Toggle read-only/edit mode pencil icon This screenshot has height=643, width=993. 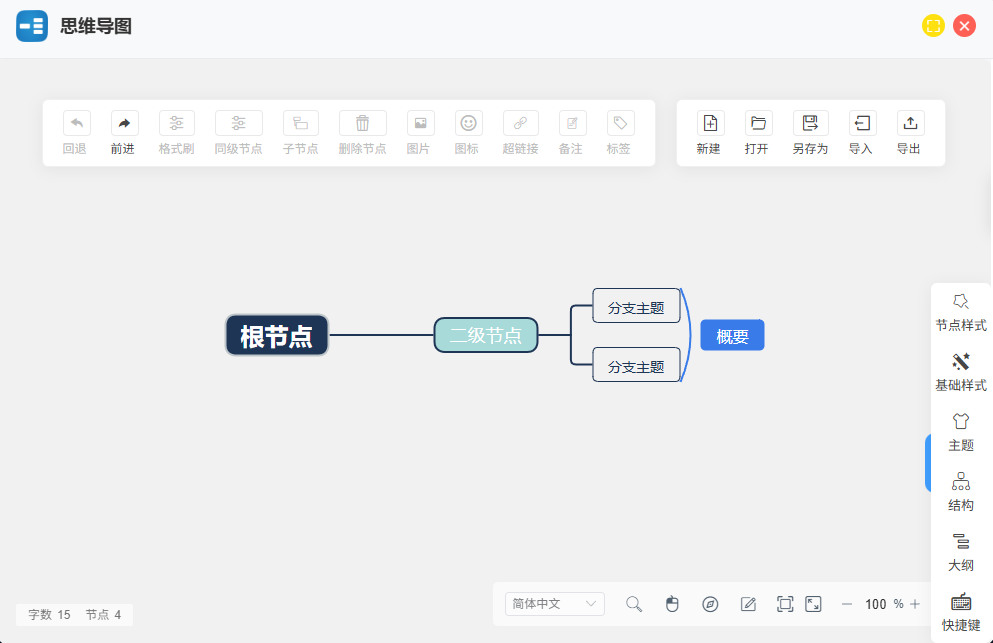pos(748,604)
